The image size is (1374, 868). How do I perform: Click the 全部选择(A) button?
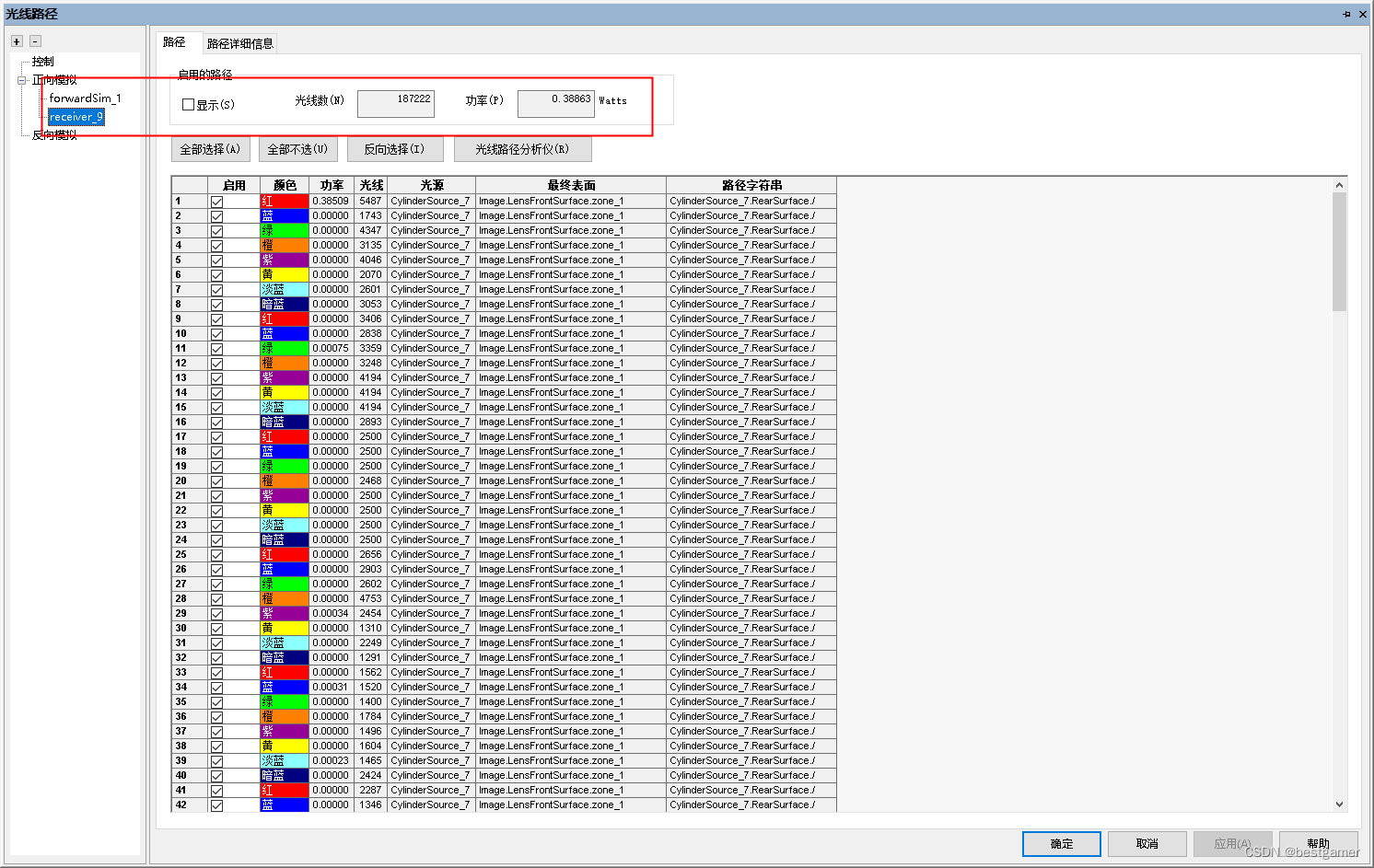pyautogui.click(x=209, y=148)
